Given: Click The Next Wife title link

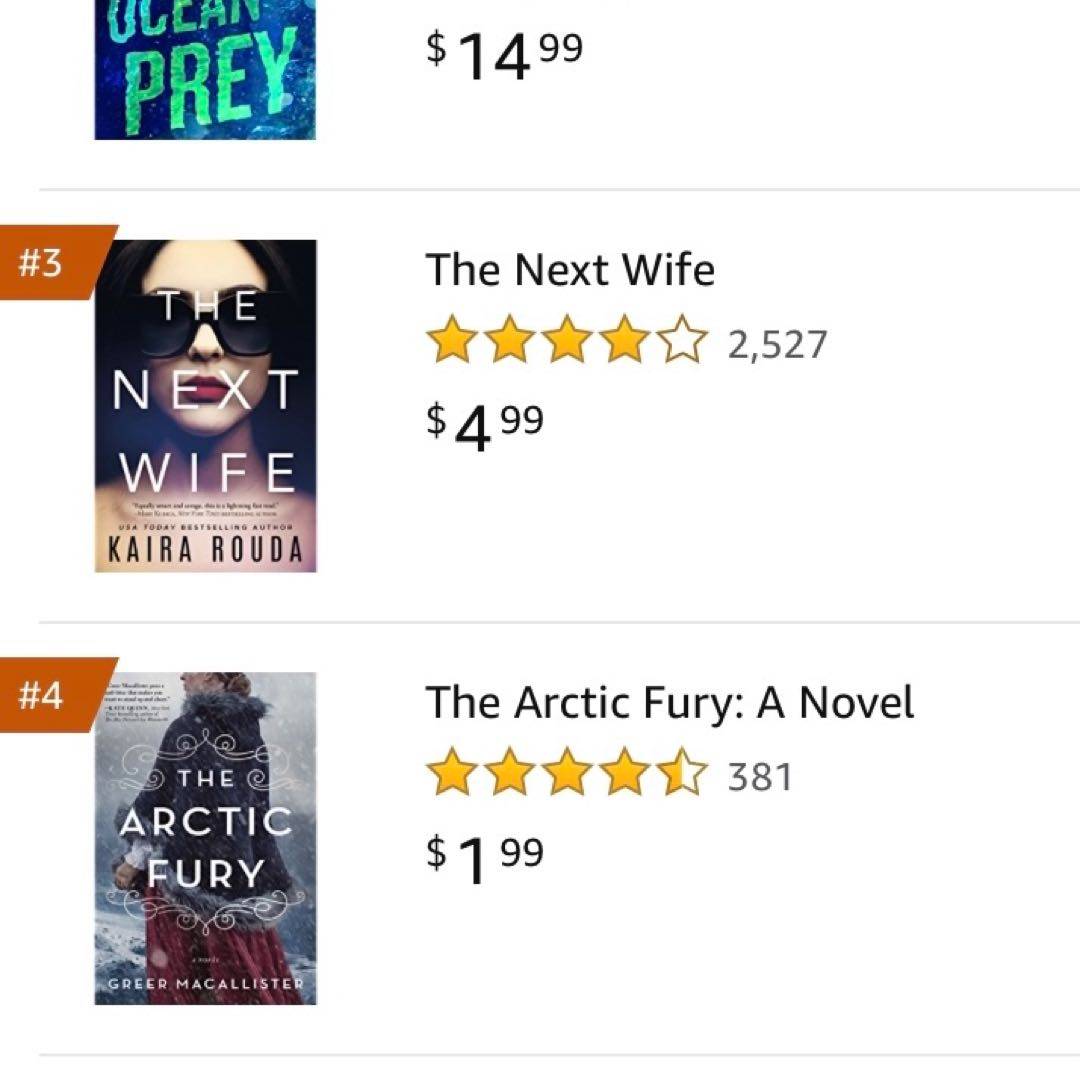Looking at the screenshot, I should 570,271.
